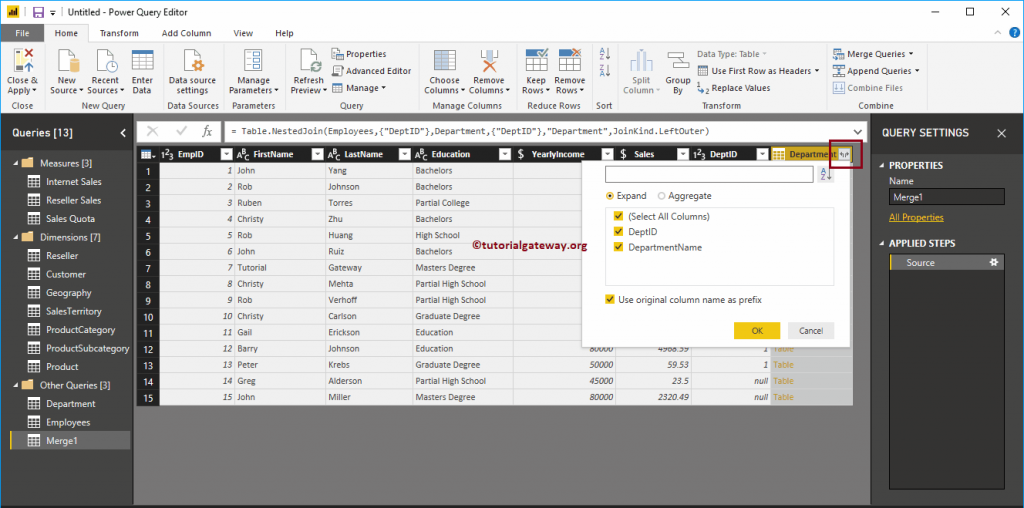Sort ascending with A-Z icon
The height and width of the screenshot is (508, 1024).
point(605,54)
